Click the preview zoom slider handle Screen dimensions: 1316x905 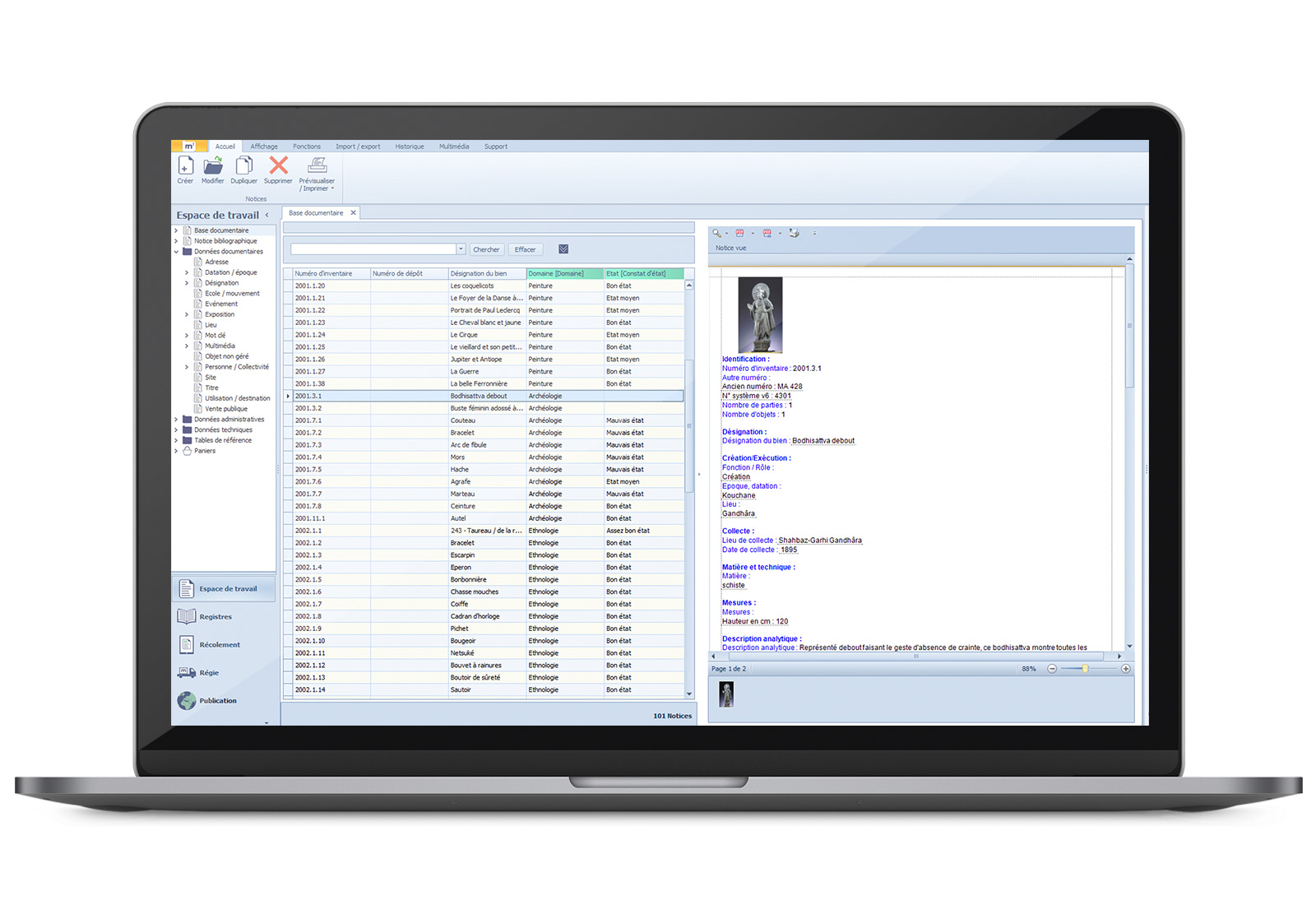(x=1085, y=669)
